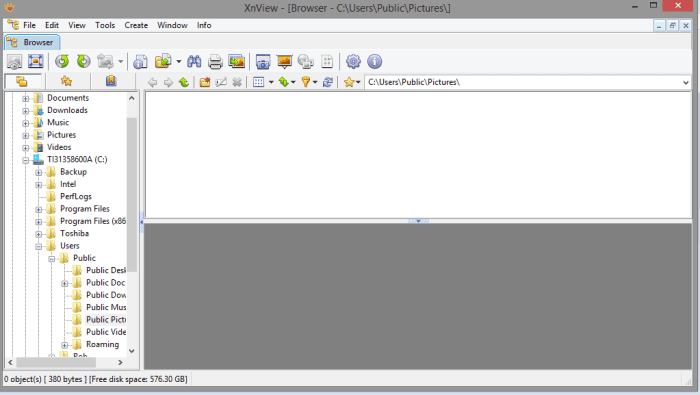This screenshot has height=395, width=700.
Task: Open the dropdown arrow beside lossless transformations
Action: [121, 62]
